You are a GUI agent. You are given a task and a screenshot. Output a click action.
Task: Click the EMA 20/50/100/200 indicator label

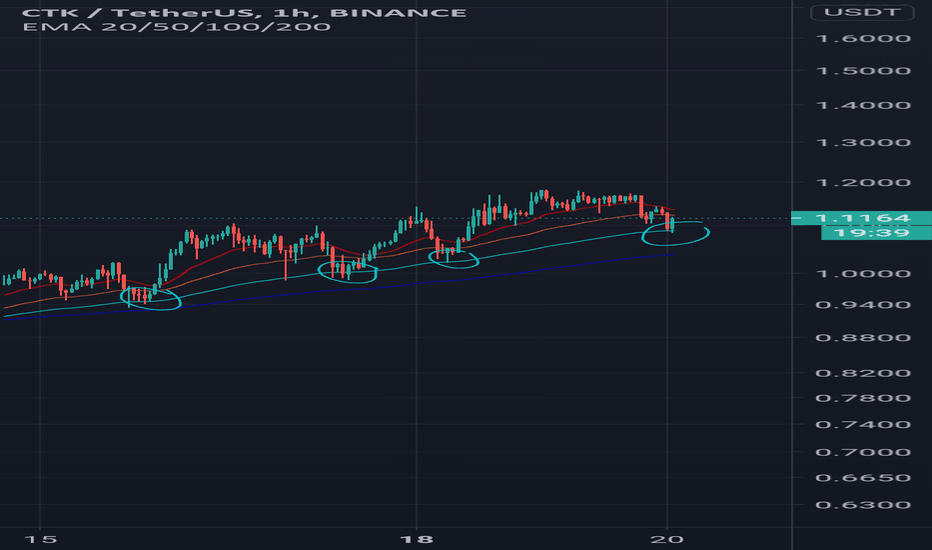pos(177,27)
